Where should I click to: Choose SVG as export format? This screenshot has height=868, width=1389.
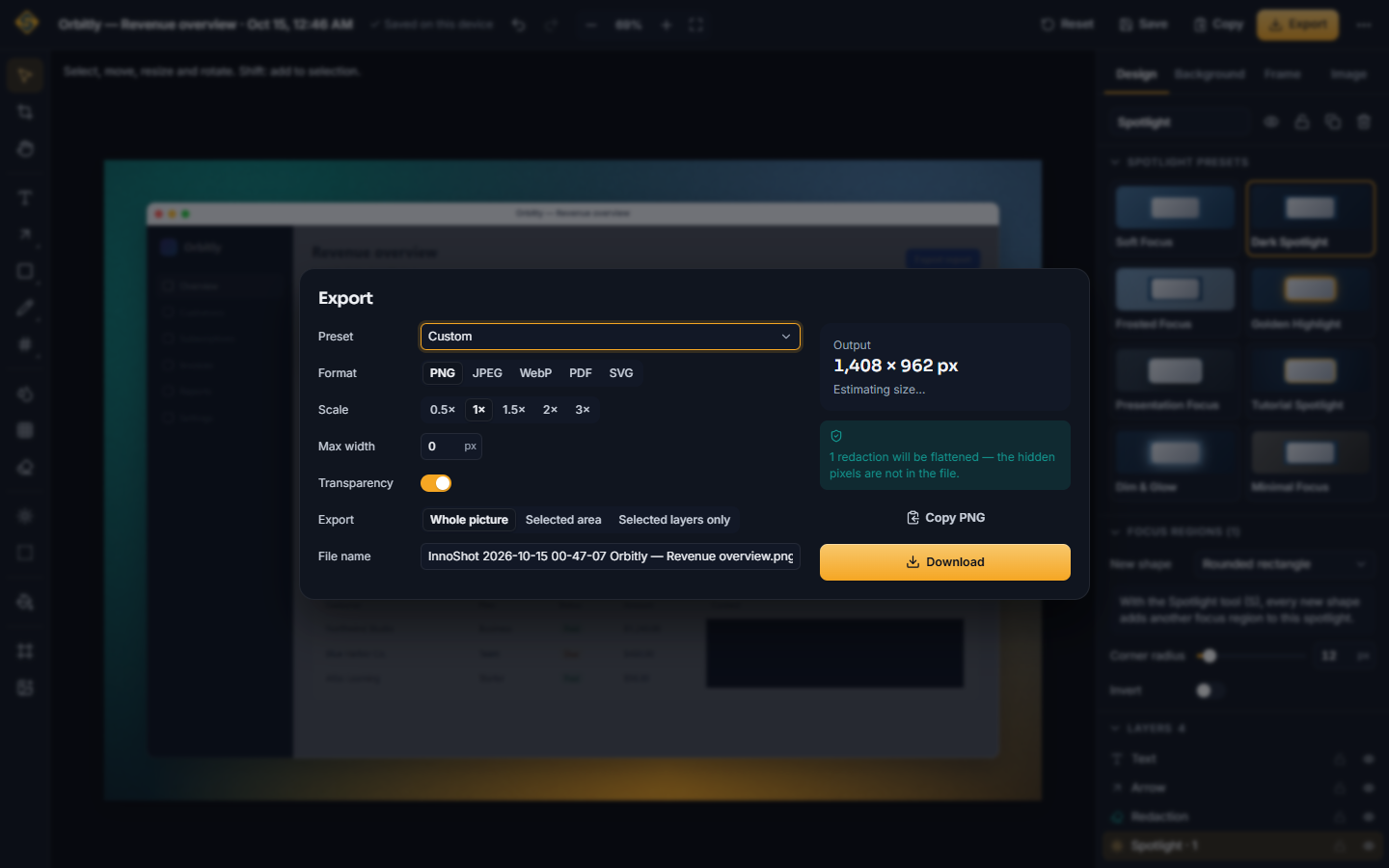click(621, 373)
